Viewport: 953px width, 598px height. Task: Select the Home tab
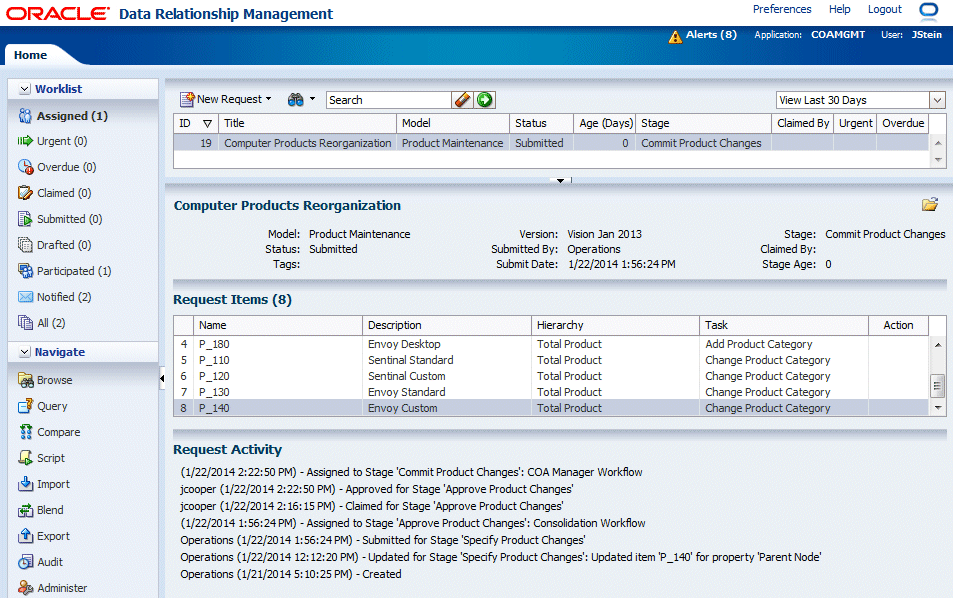pyautogui.click(x=30, y=55)
